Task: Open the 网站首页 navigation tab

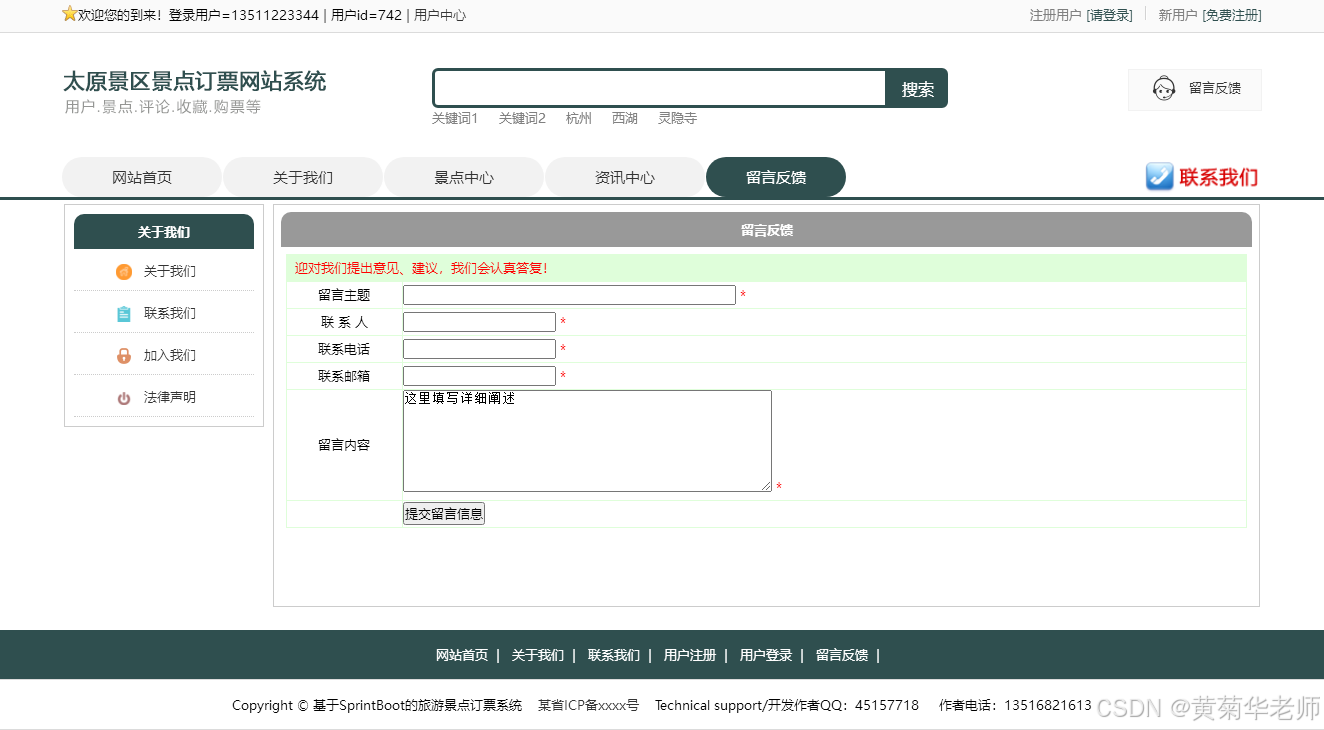Action: tap(142, 177)
